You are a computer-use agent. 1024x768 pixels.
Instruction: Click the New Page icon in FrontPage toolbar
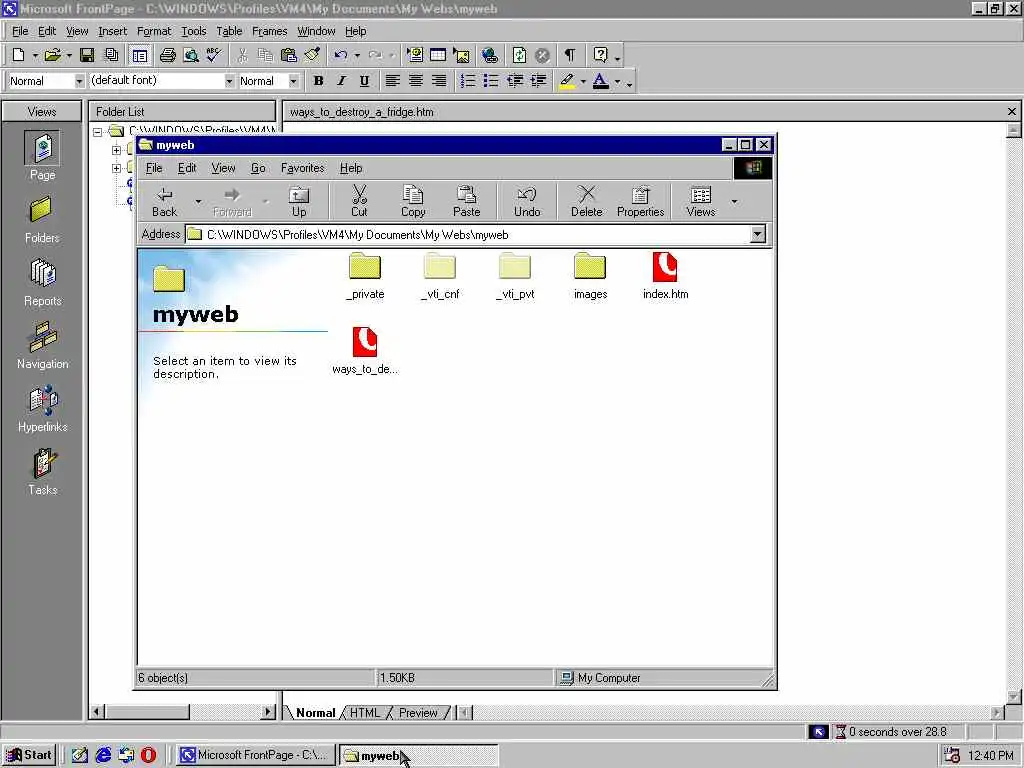click(x=18, y=56)
